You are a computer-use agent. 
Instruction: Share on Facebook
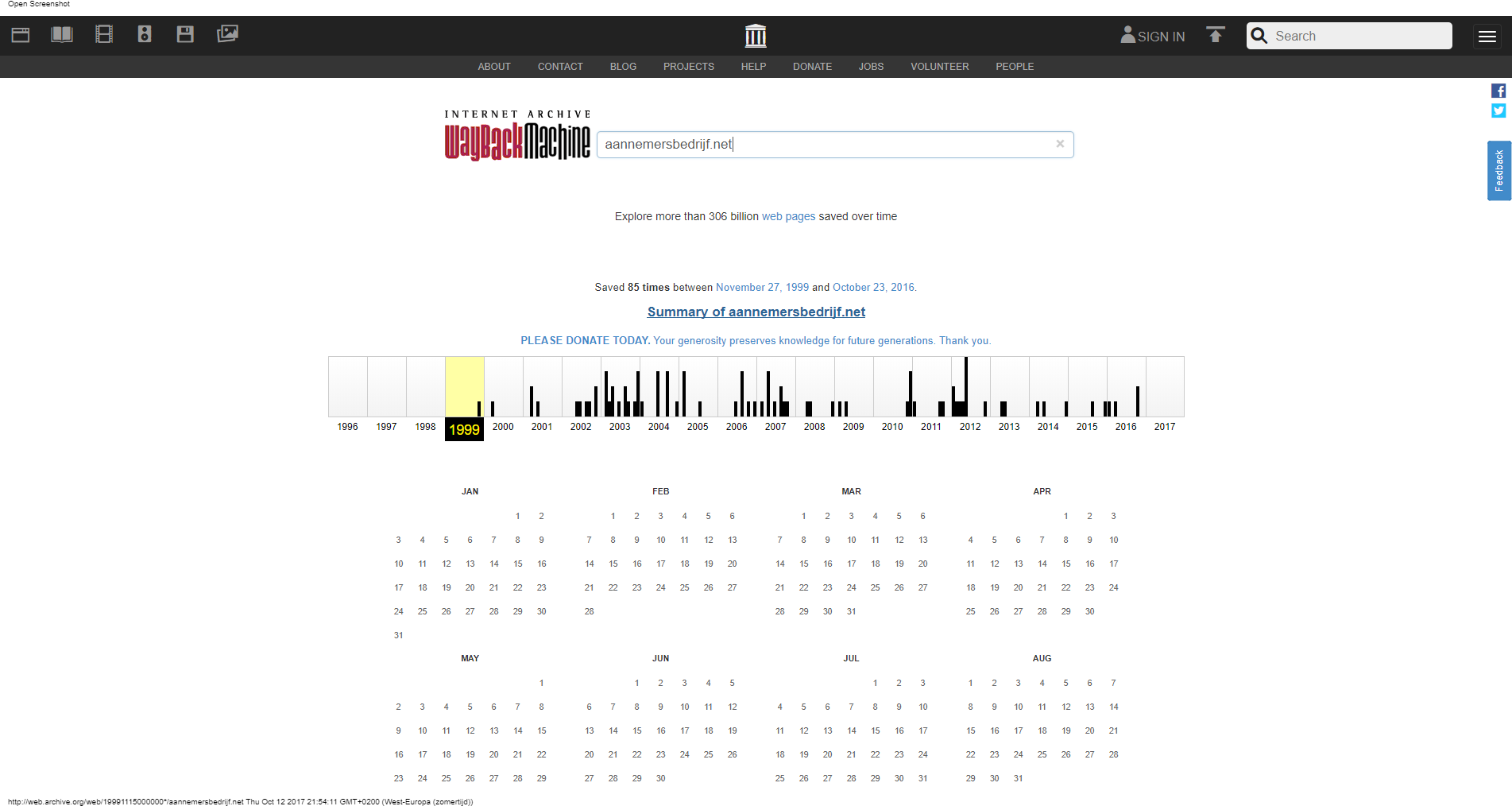tap(1498, 91)
